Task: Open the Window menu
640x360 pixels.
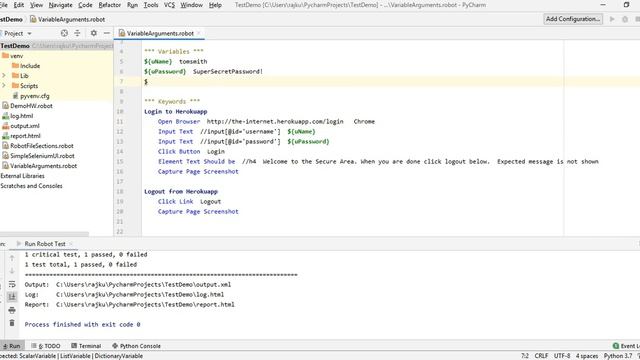Action: [191, 5]
